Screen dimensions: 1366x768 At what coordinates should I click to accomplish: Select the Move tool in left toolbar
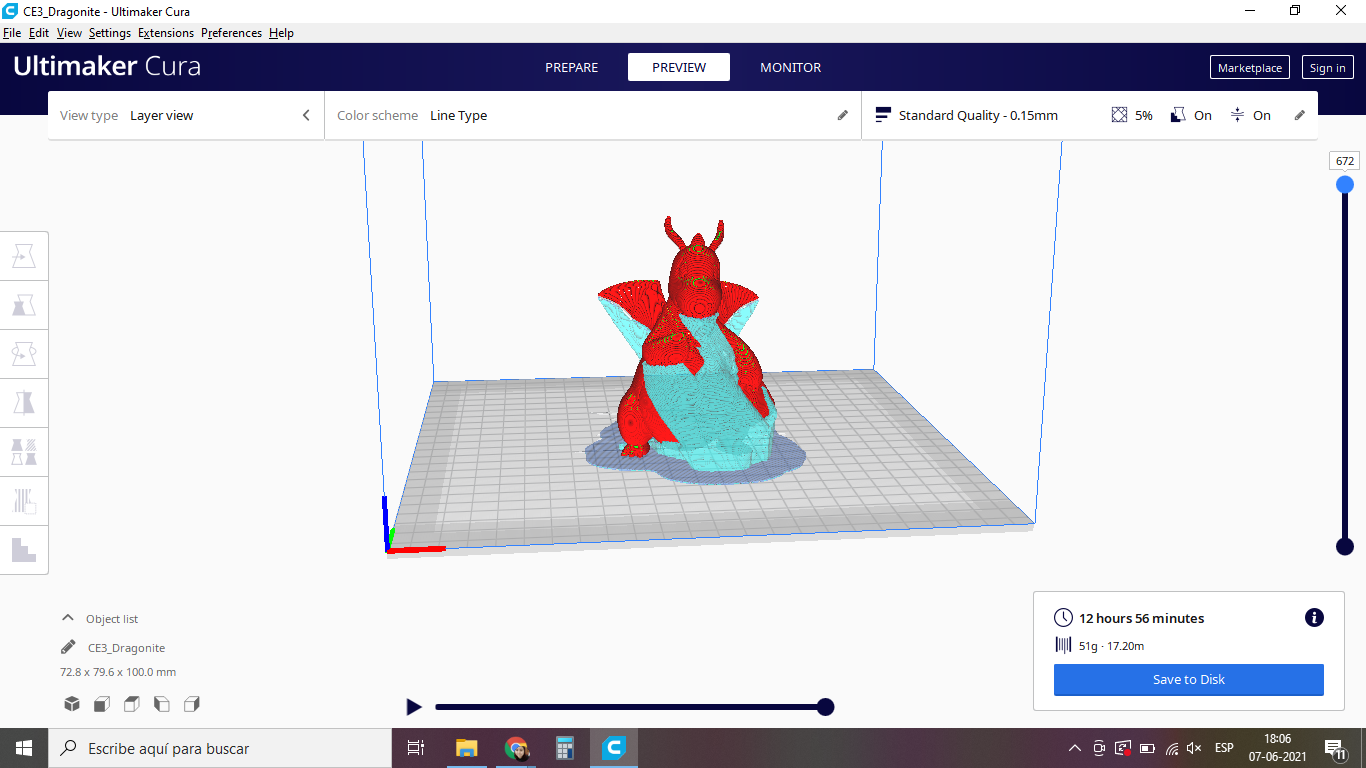click(24, 256)
